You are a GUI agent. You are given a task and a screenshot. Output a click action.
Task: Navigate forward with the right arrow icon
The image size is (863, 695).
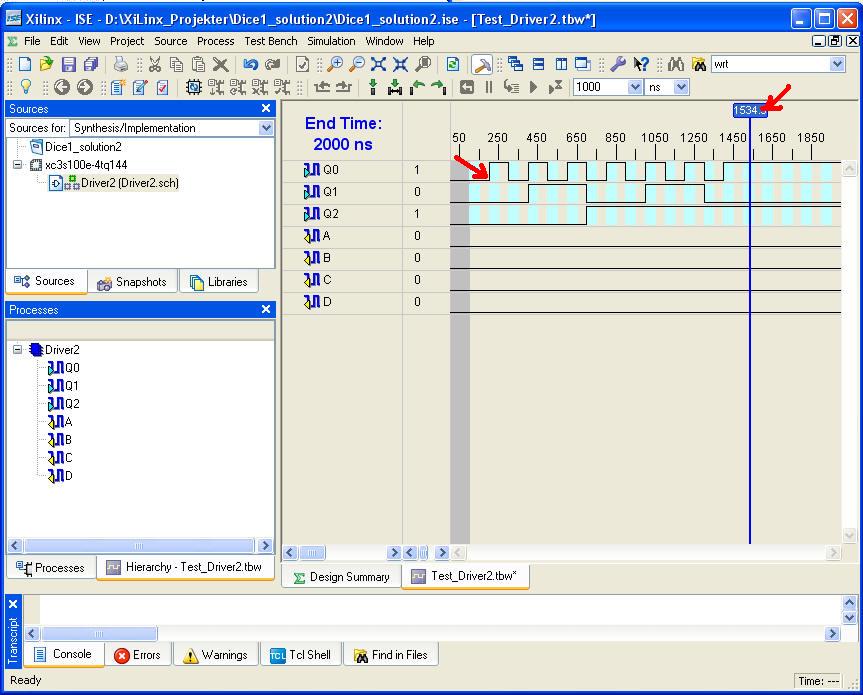(84, 87)
